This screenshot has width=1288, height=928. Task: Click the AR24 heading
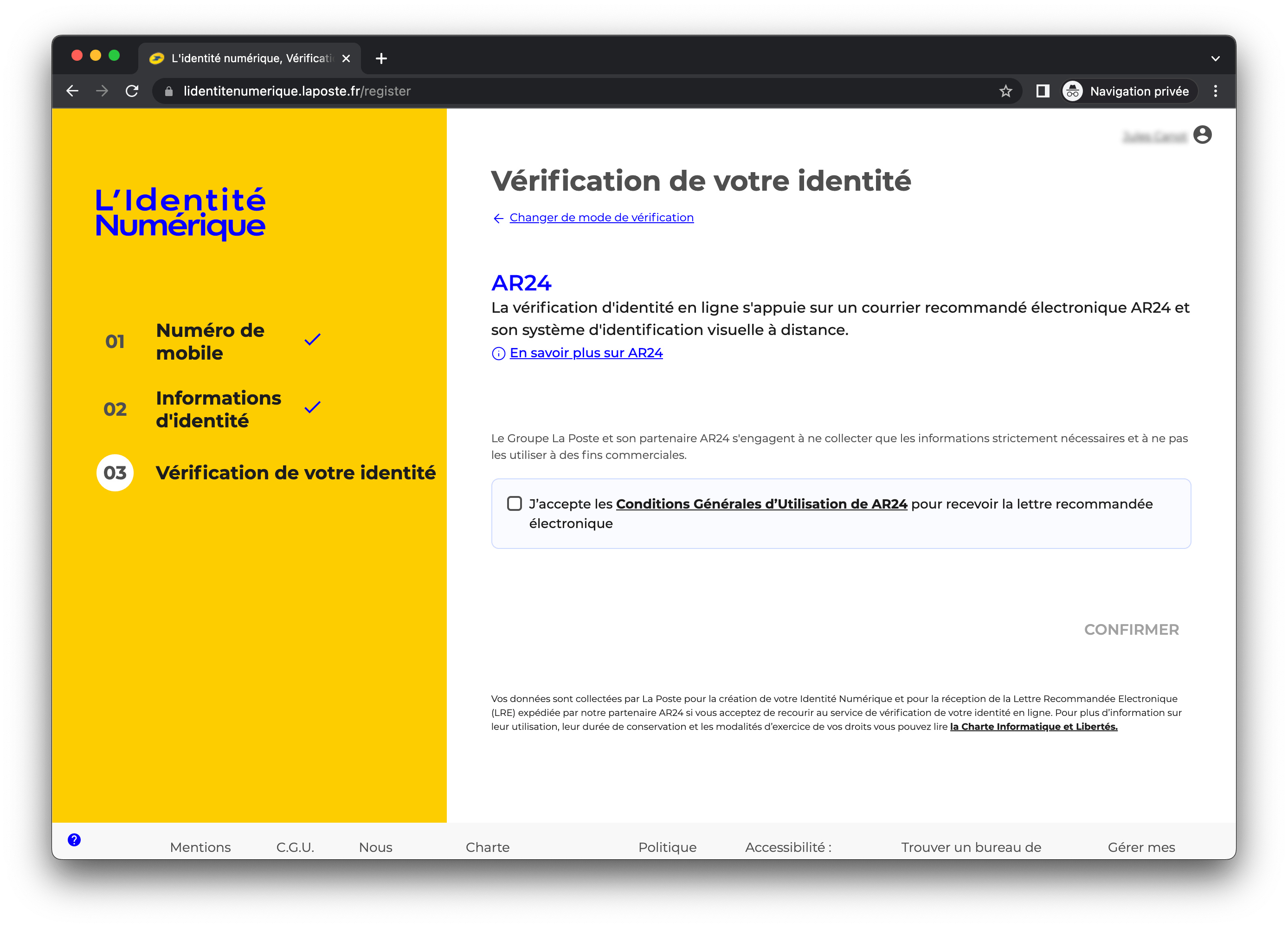coord(521,283)
